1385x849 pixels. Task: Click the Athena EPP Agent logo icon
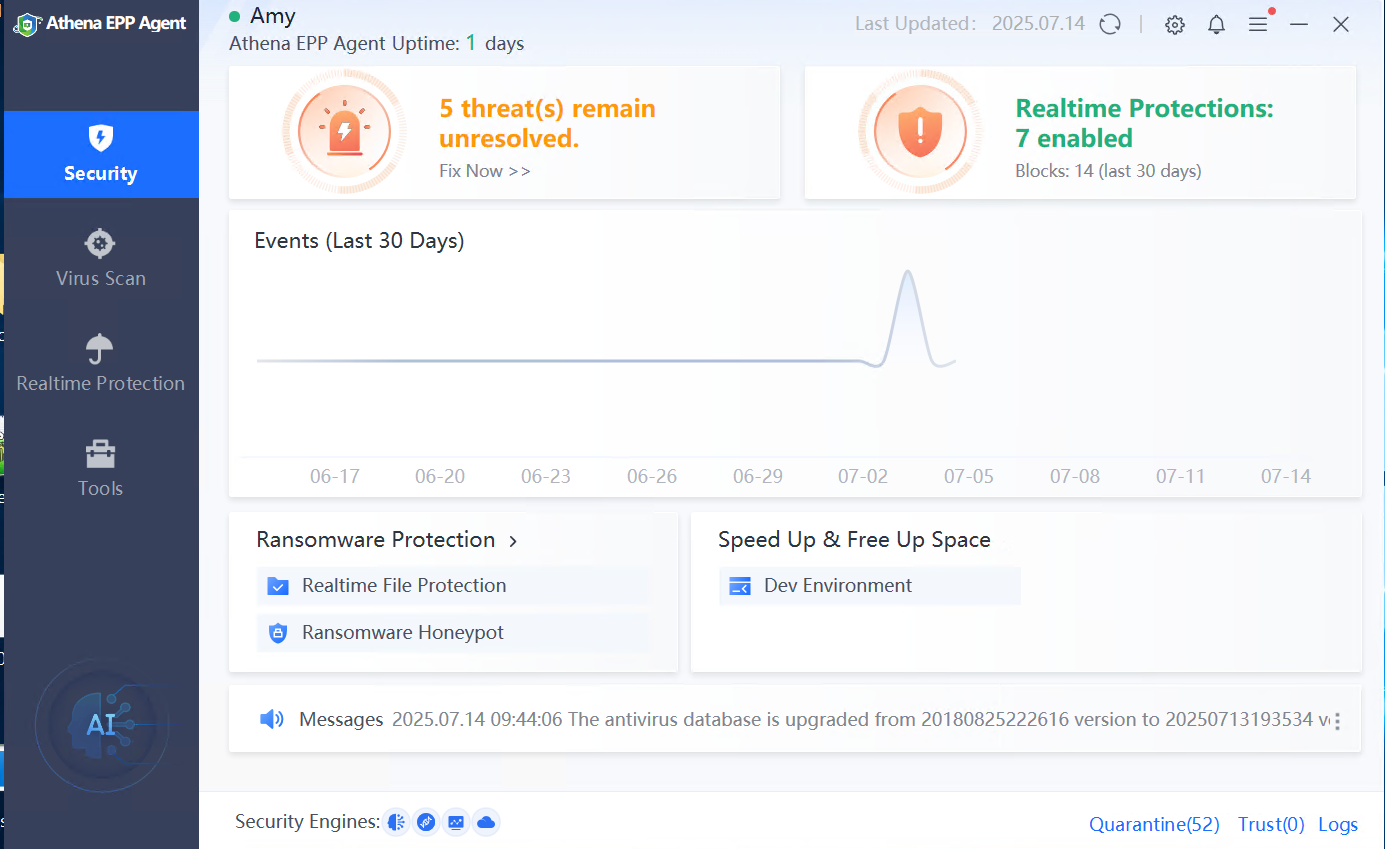[27, 24]
